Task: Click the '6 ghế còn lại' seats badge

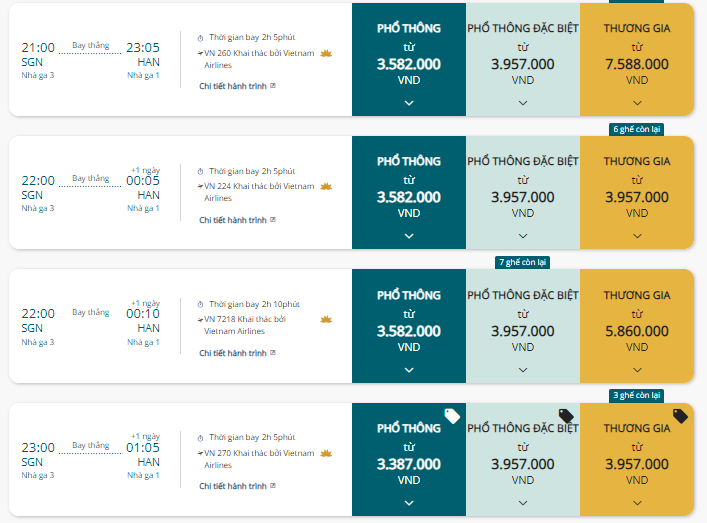Action: [x=636, y=129]
